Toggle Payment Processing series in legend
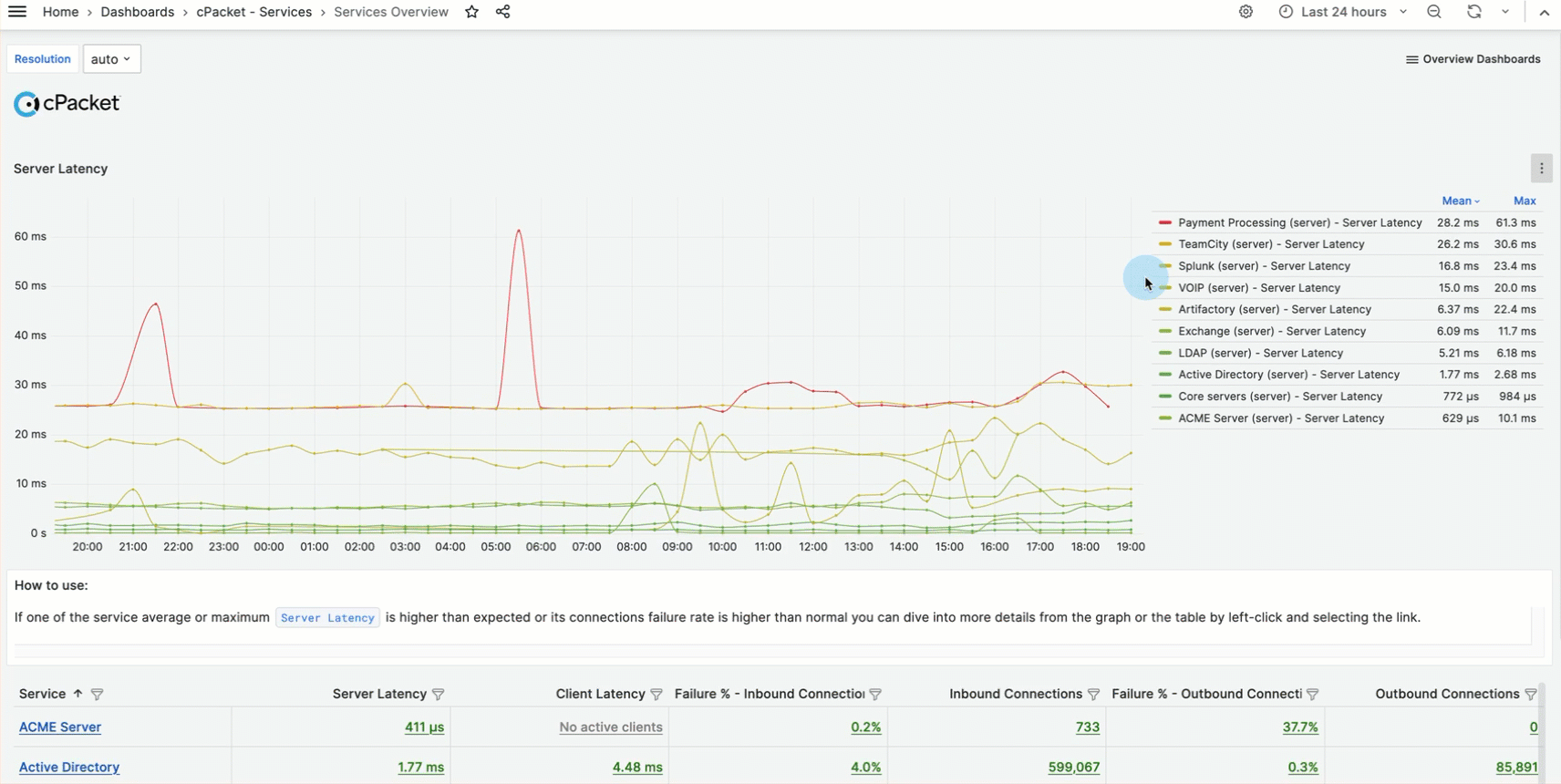The height and width of the screenshot is (784, 1561). 1299,222
